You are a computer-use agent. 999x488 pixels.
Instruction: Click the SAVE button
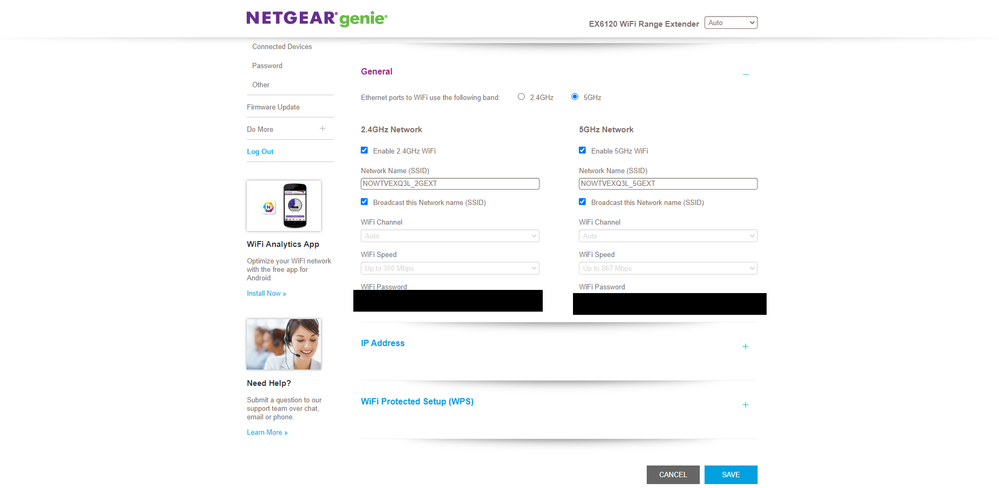coord(730,474)
